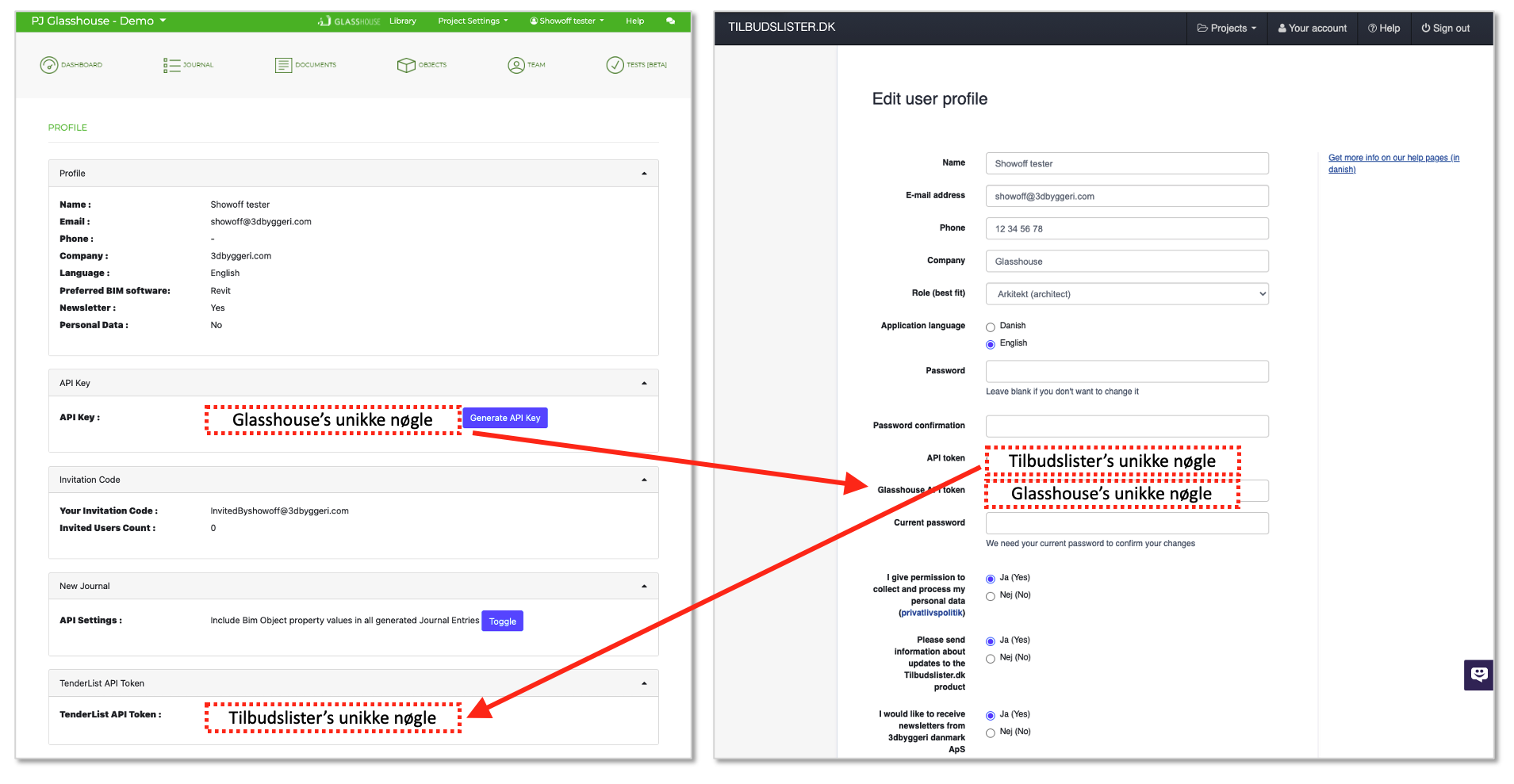Open the live chat widget icon in Tilbudslister
Screen dimensions: 1514x784
1478,675
